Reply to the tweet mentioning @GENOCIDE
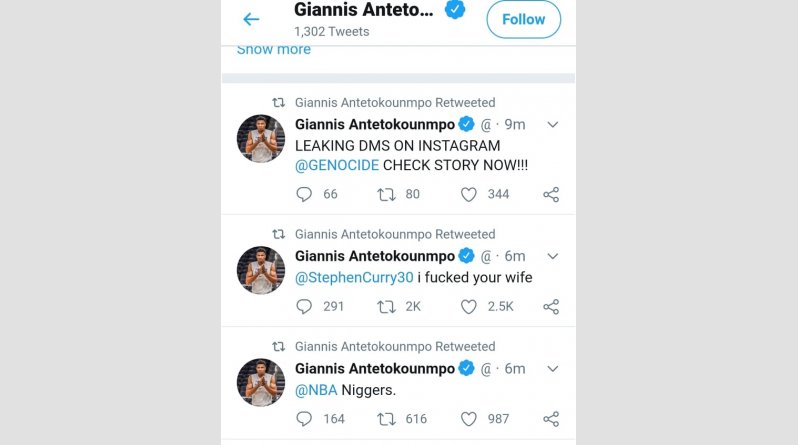This screenshot has height=445, width=798. pos(304,194)
